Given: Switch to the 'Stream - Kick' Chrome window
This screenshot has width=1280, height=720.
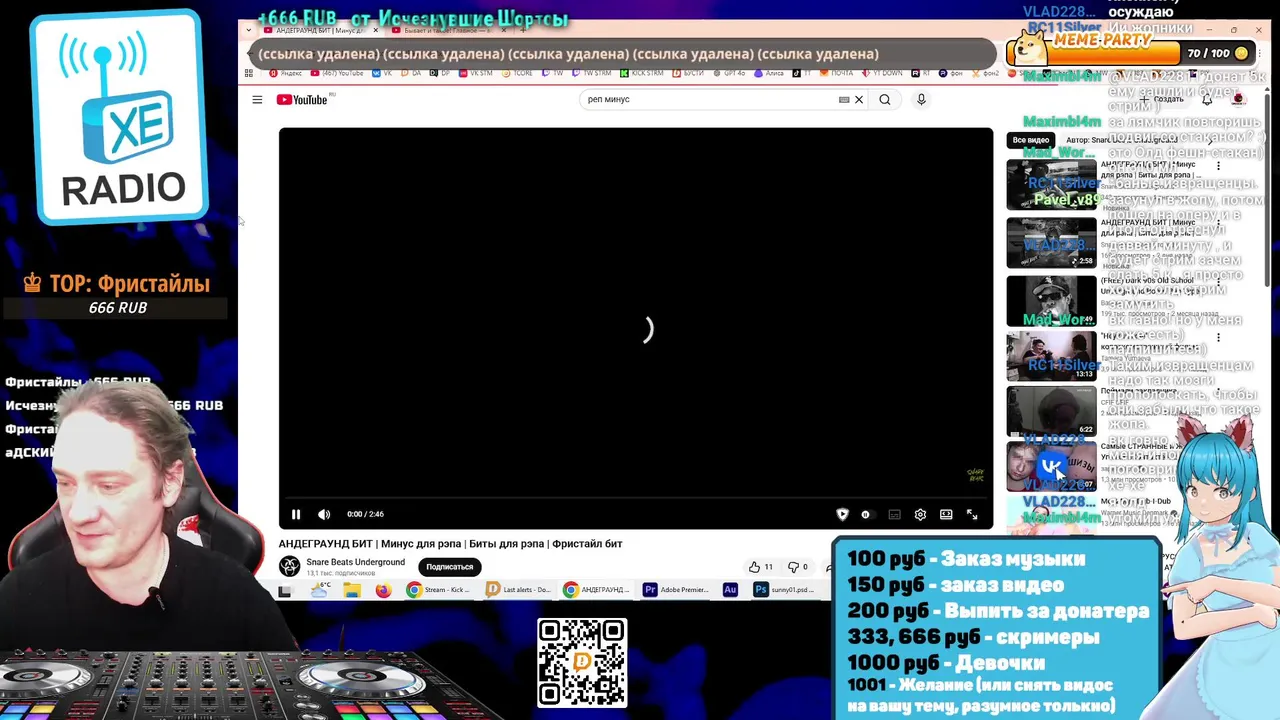Looking at the screenshot, I should coord(439,590).
